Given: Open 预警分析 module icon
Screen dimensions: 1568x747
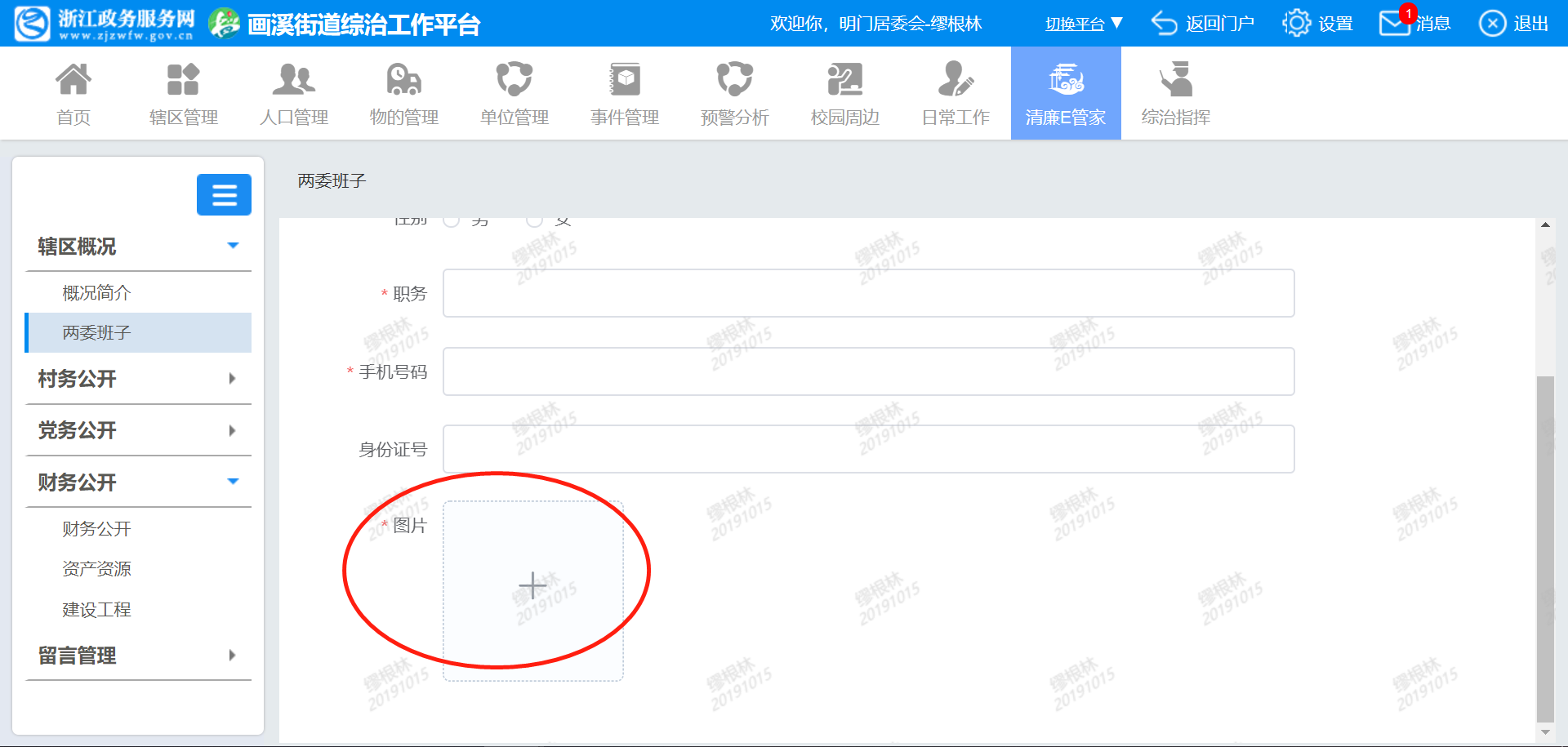Looking at the screenshot, I should pyautogui.click(x=734, y=80).
